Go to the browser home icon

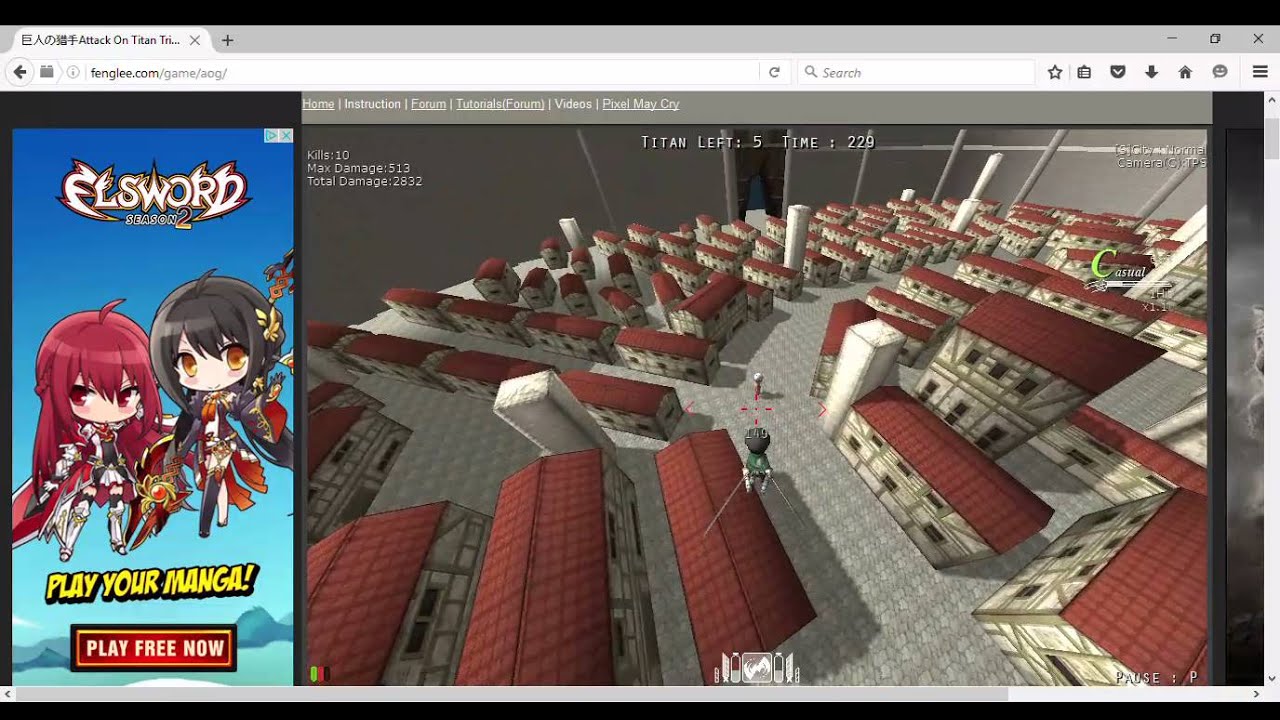tap(1185, 72)
